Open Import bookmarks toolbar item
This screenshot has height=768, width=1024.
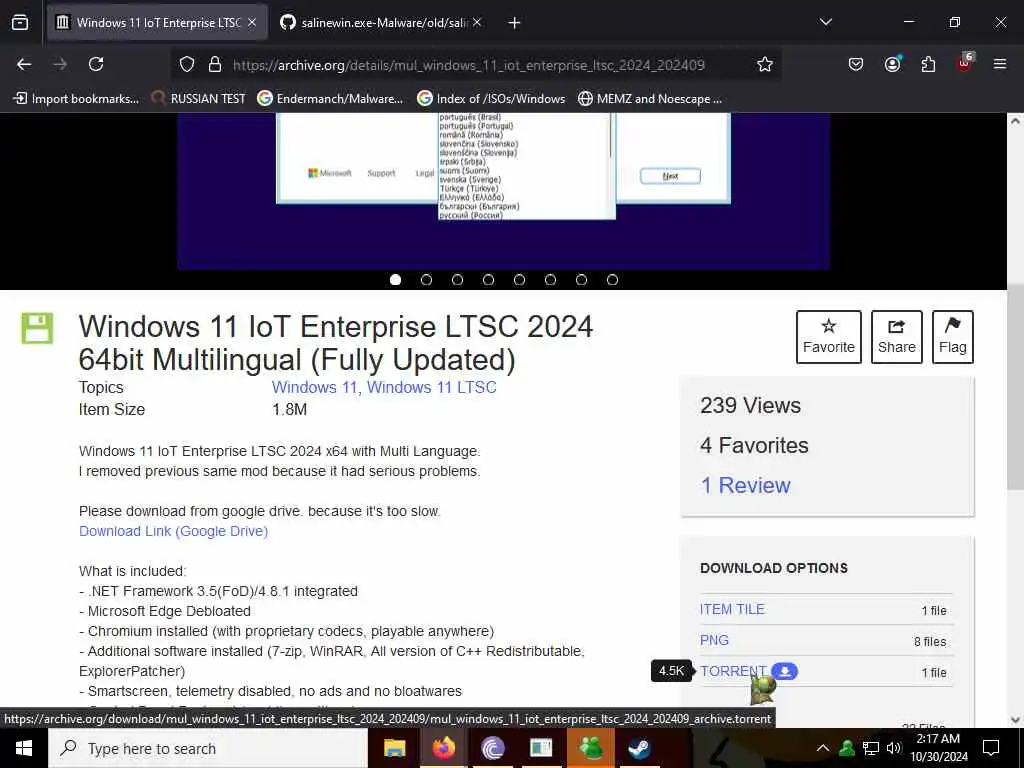(76, 99)
